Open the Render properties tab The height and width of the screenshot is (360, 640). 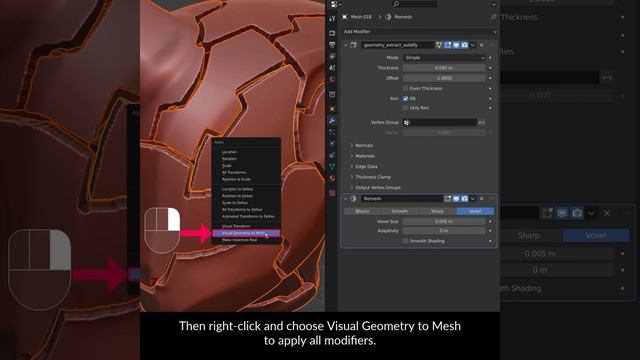click(332, 33)
